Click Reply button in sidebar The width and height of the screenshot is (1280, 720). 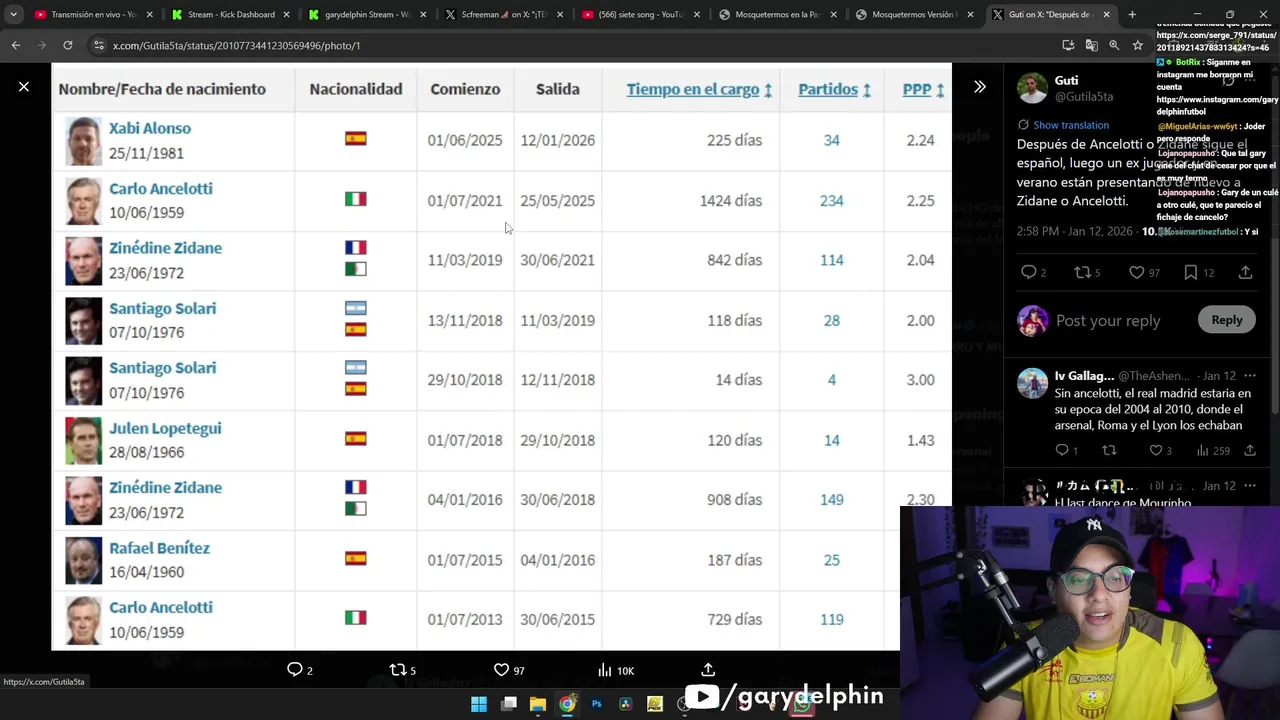1226,320
